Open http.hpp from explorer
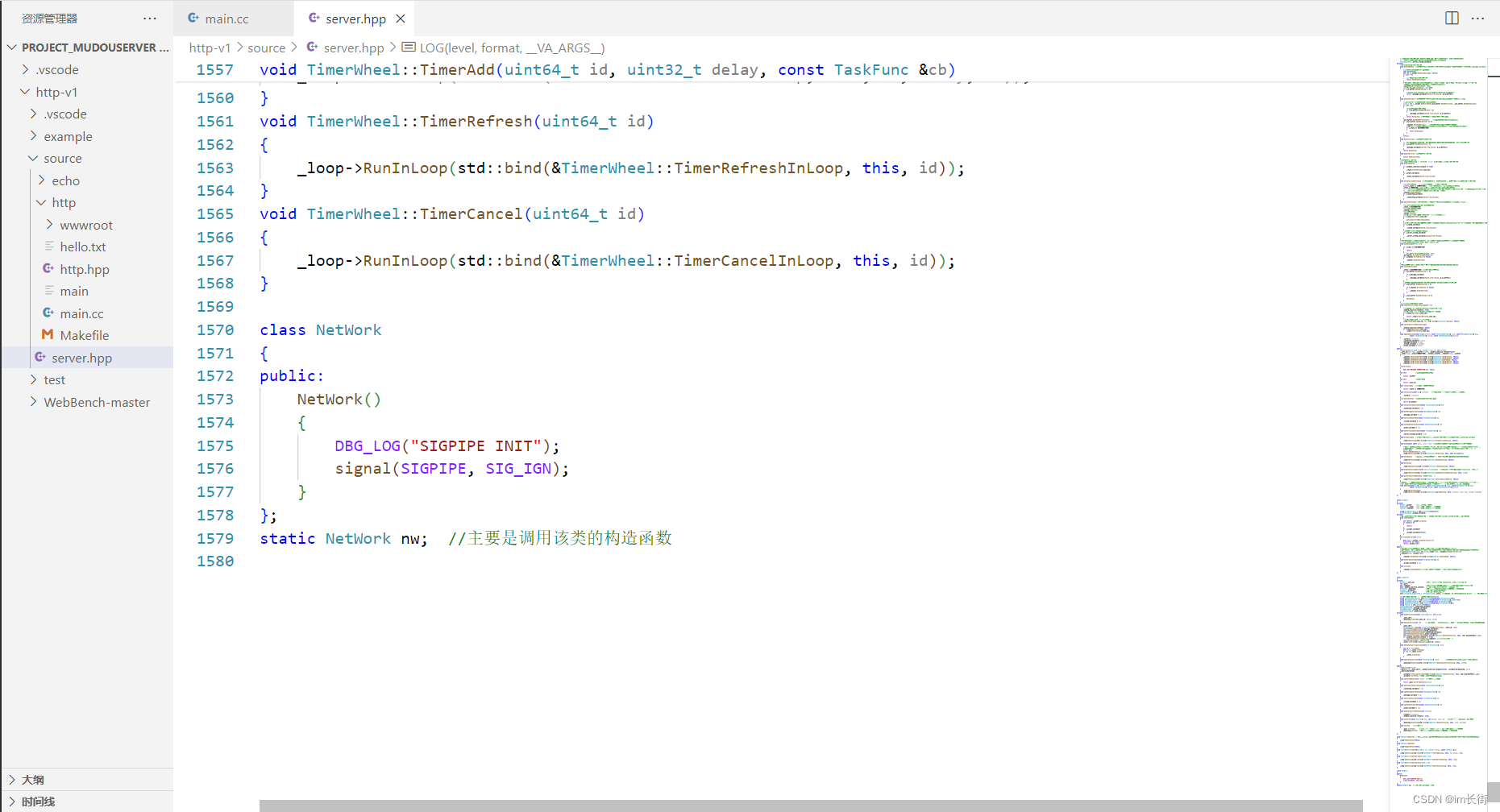 click(x=85, y=269)
